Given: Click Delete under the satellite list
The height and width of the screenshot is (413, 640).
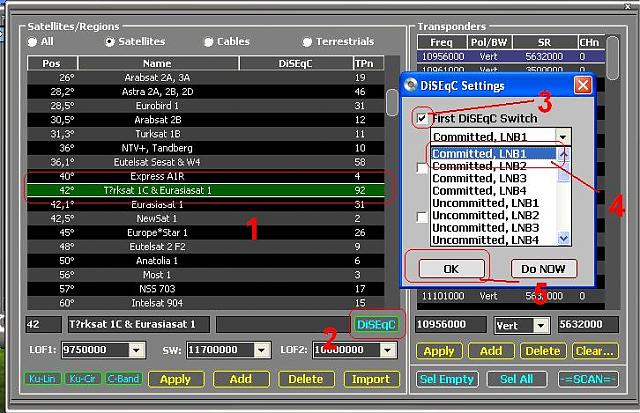Looking at the screenshot, I should 306,379.
